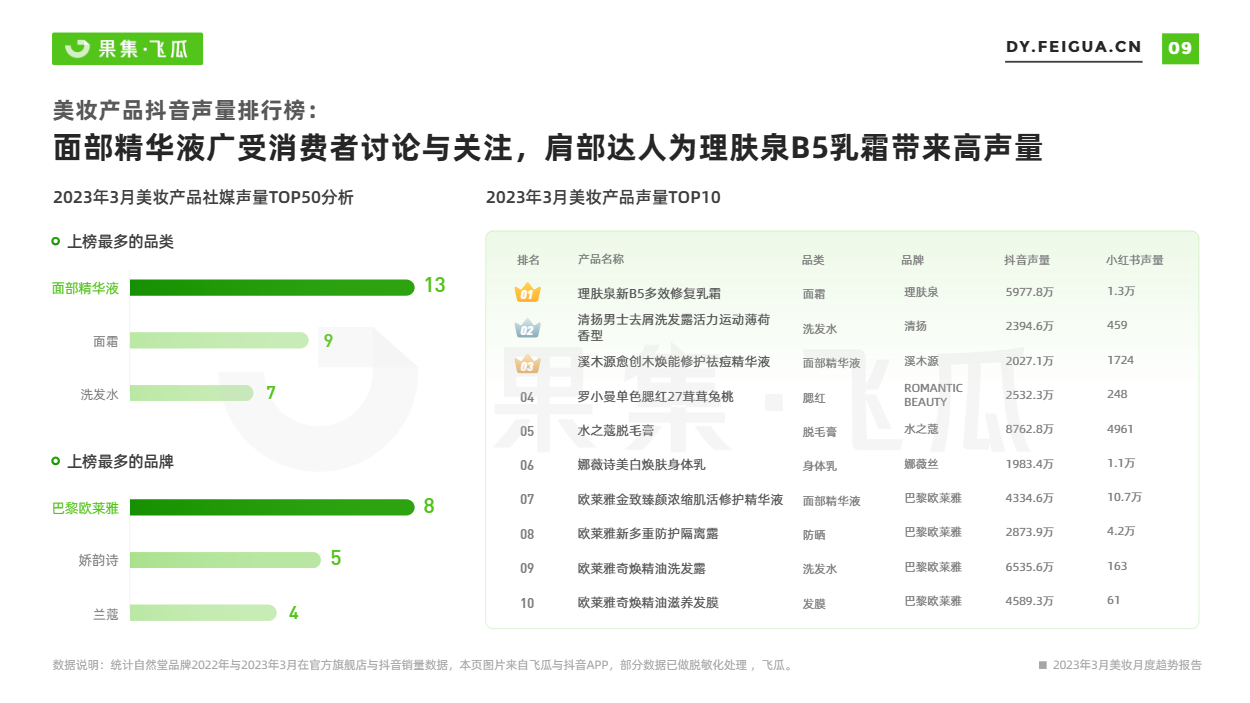Click the Xiaohongshu volume 1724
The height and width of the screenshot is (703, 1250).
click(1120, 360)
